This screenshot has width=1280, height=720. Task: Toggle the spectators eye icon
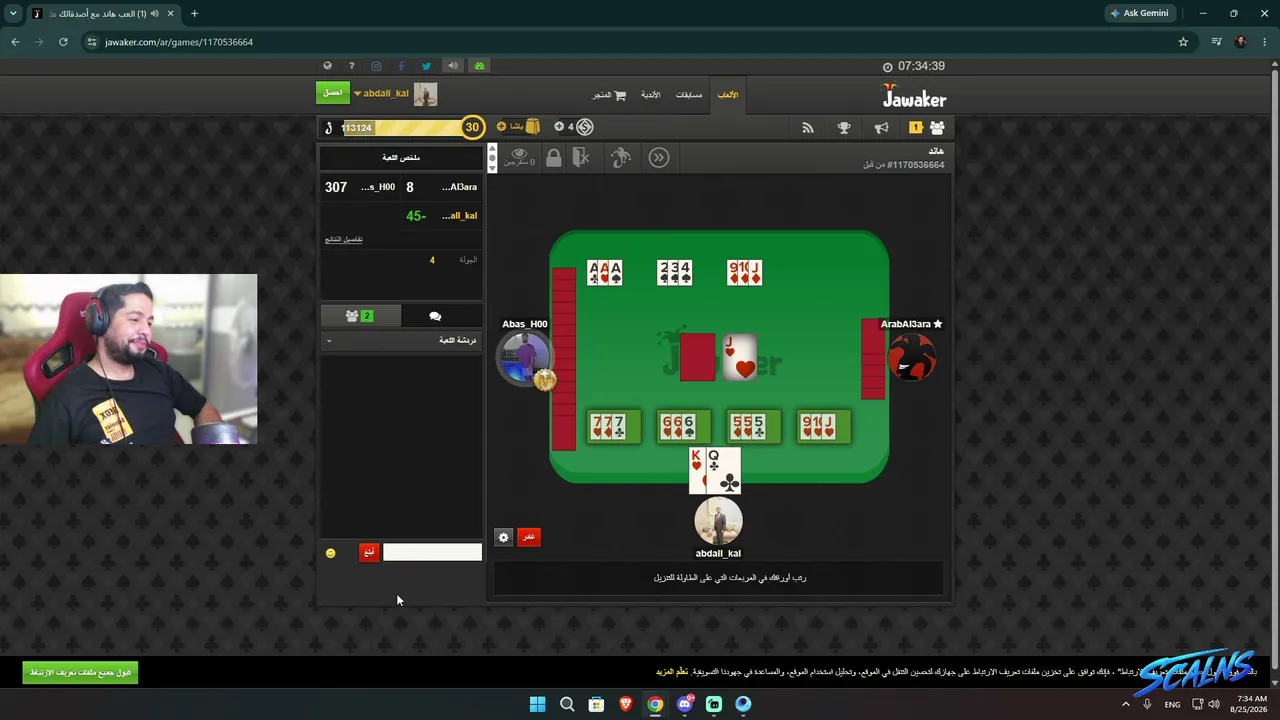point(519,157)
